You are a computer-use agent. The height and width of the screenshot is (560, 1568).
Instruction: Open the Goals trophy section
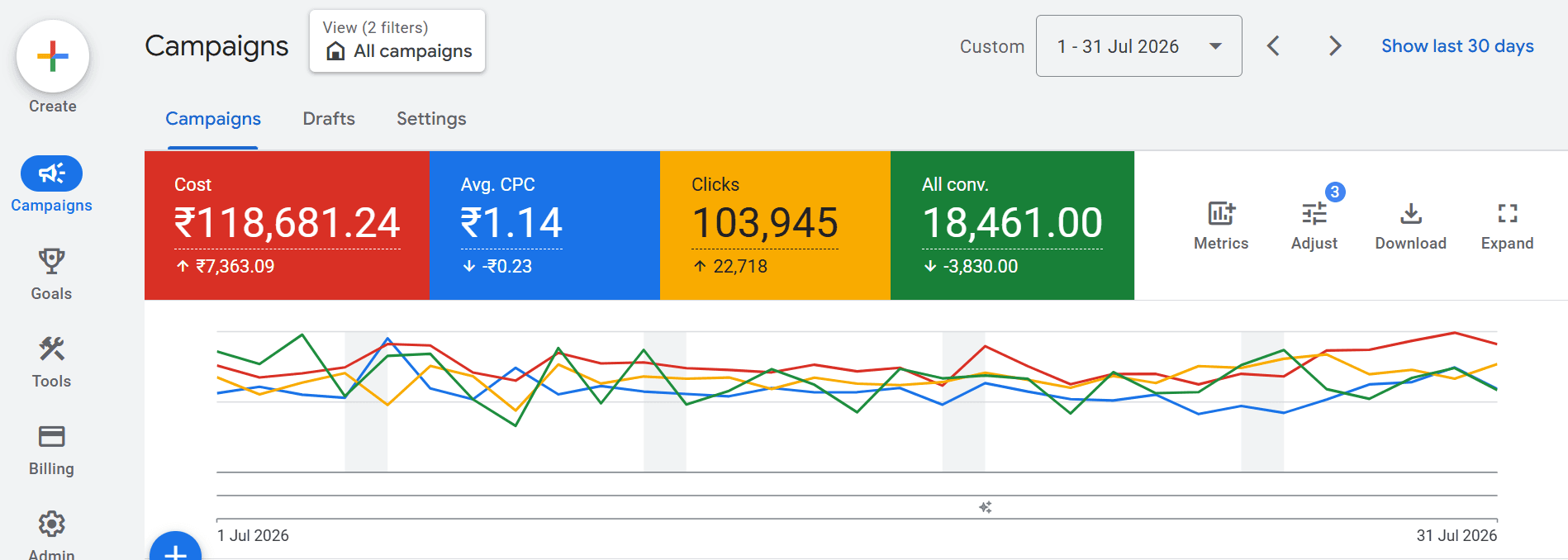(x=51, y=274)
